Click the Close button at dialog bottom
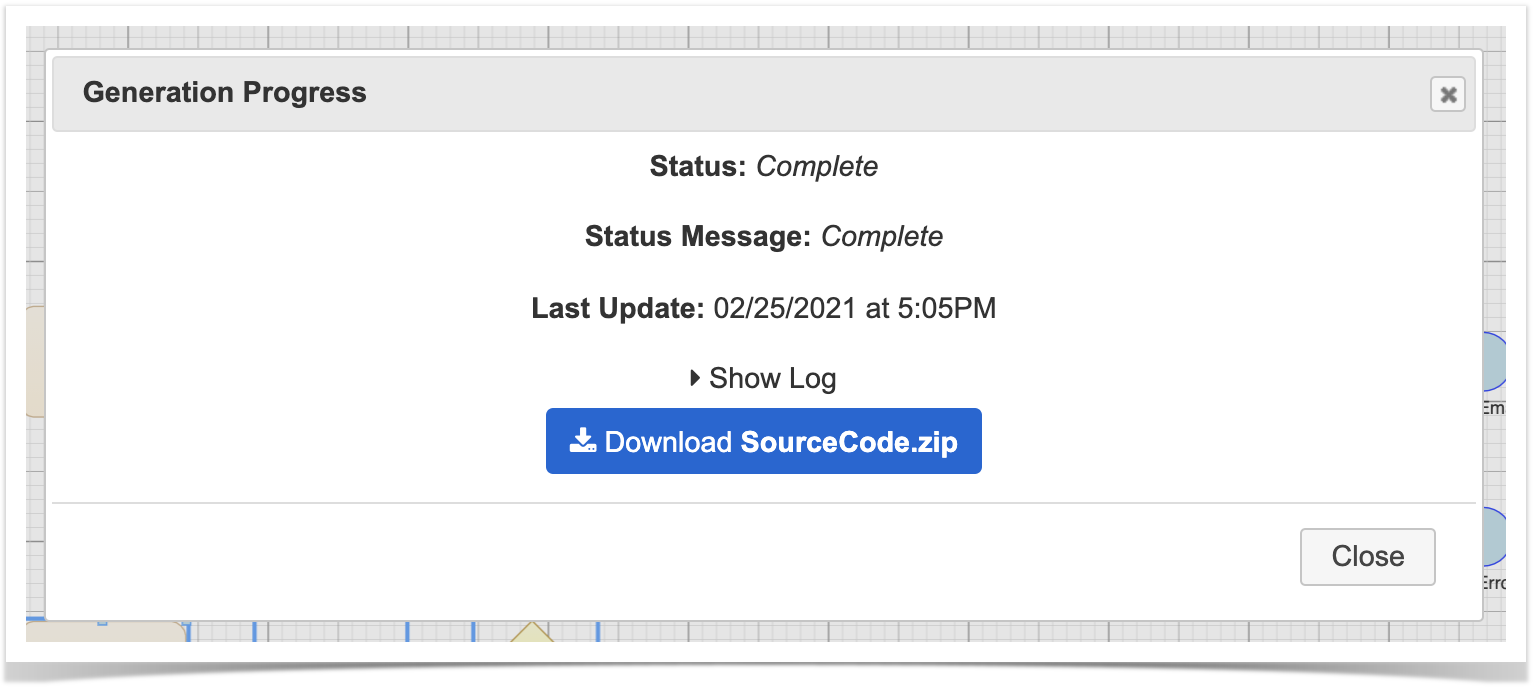 (x=1367, y=556)
